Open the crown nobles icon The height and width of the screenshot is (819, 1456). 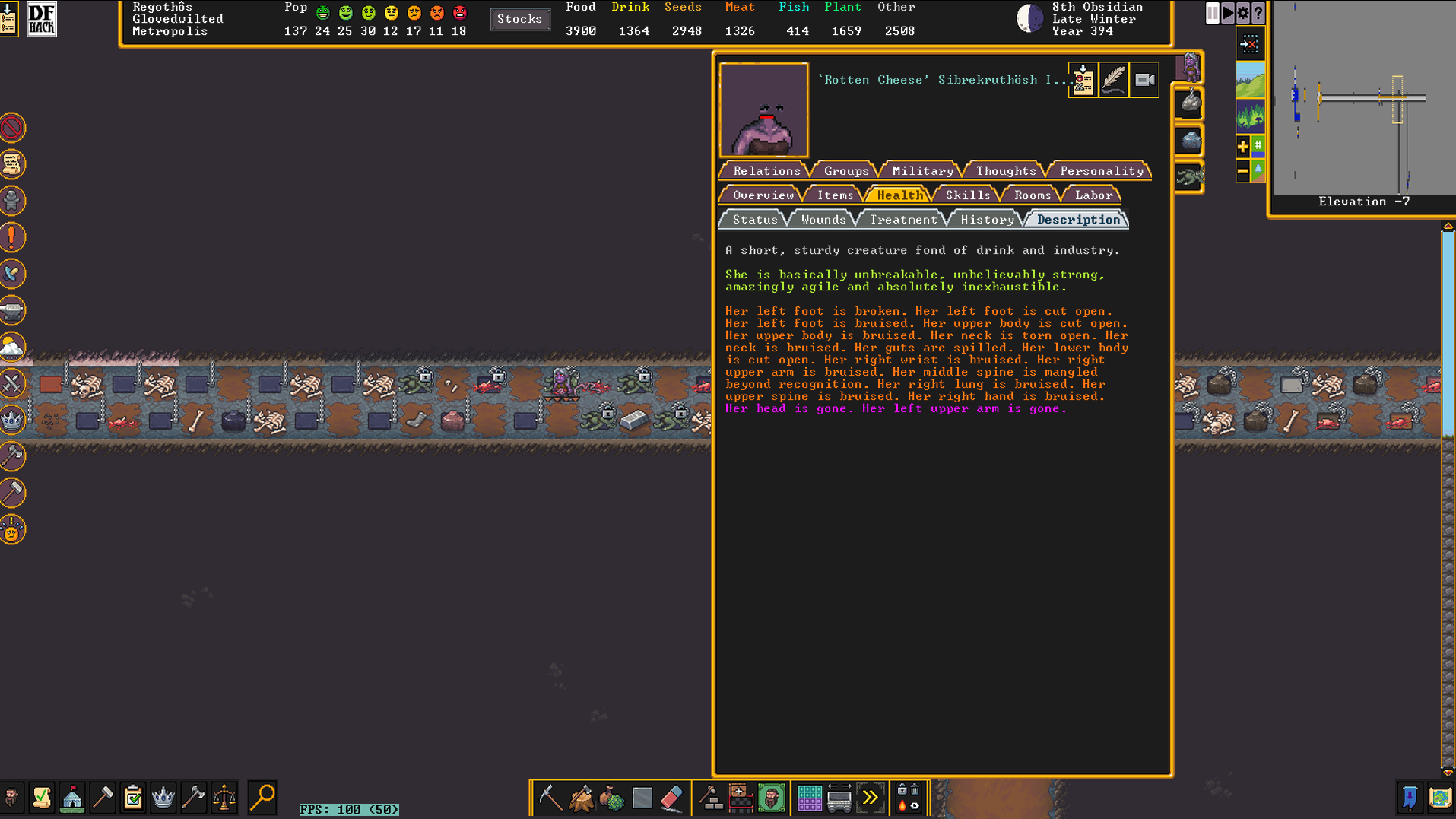coord(163,798)
